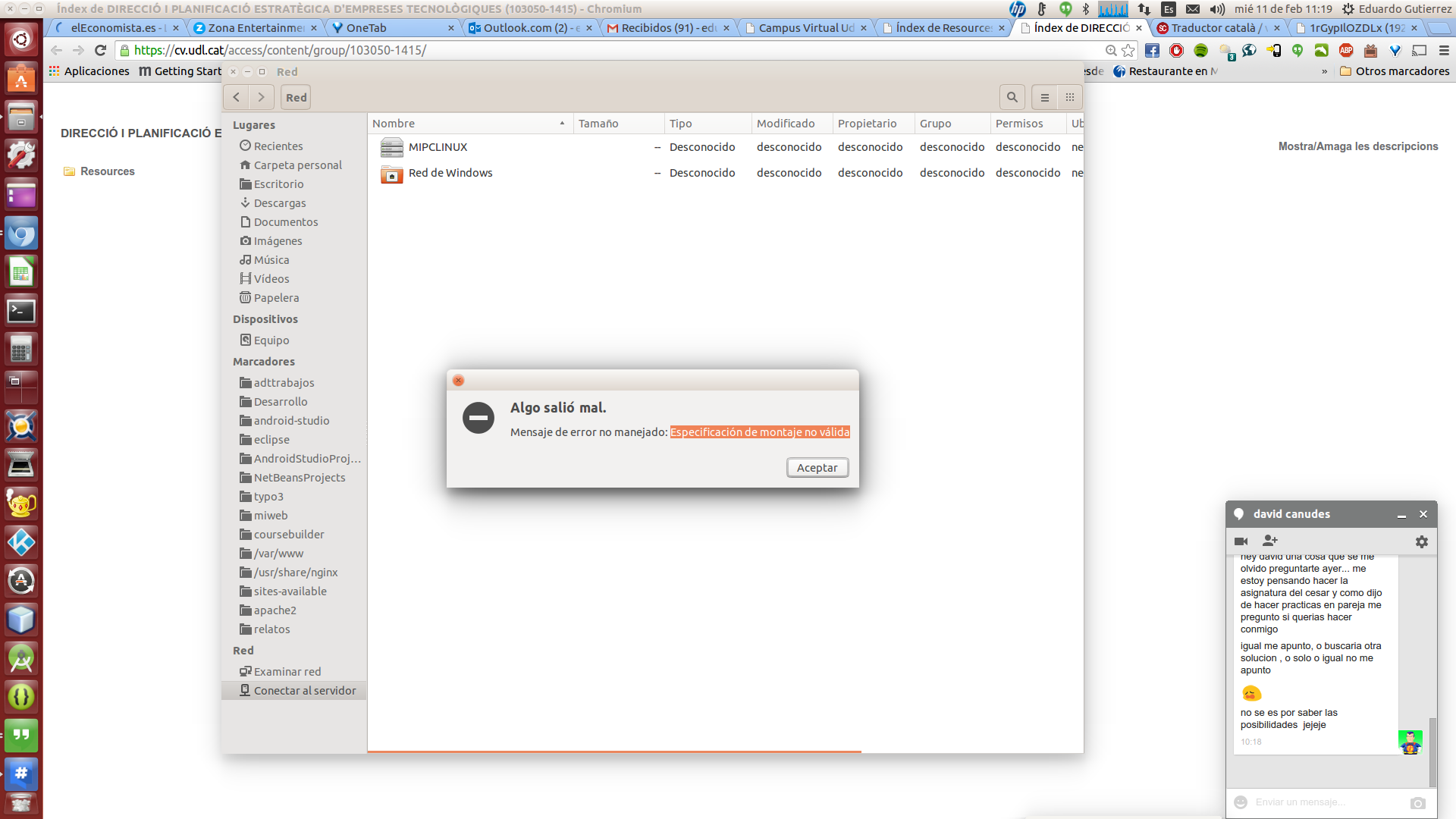The width and height of the screenshot is (1456, 819).
Task: Open adttrabajos bookmark
Action: point(284,383)
